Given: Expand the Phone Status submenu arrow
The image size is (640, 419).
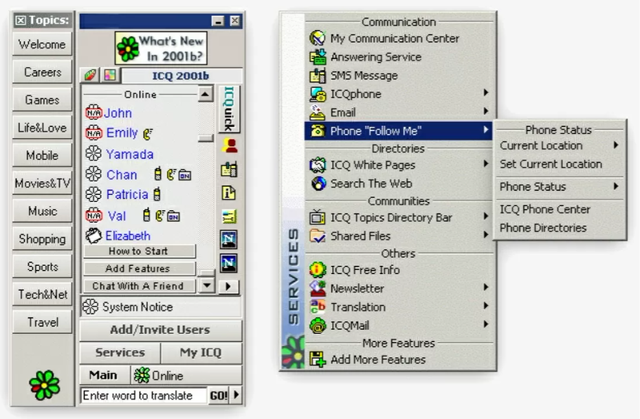Looking at the screenshot, I should click(x=616, y=186).
